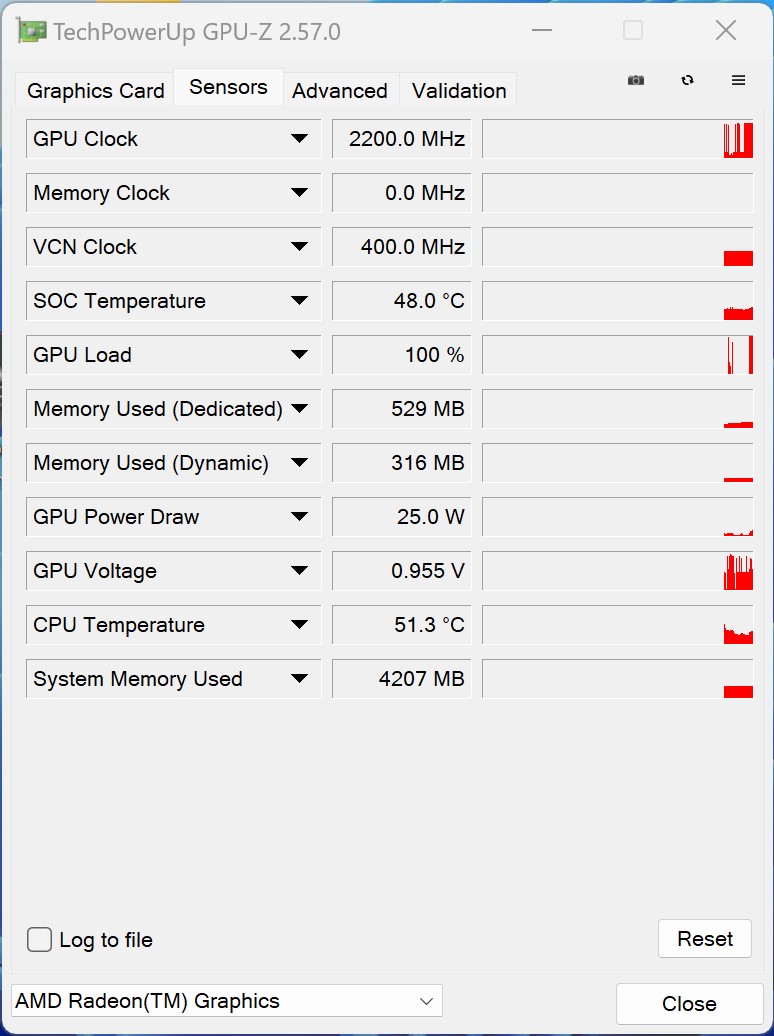The image size is (774, 1036).
Task: Switch to the Graphics Card tab
Action: (x=95, y=90)
